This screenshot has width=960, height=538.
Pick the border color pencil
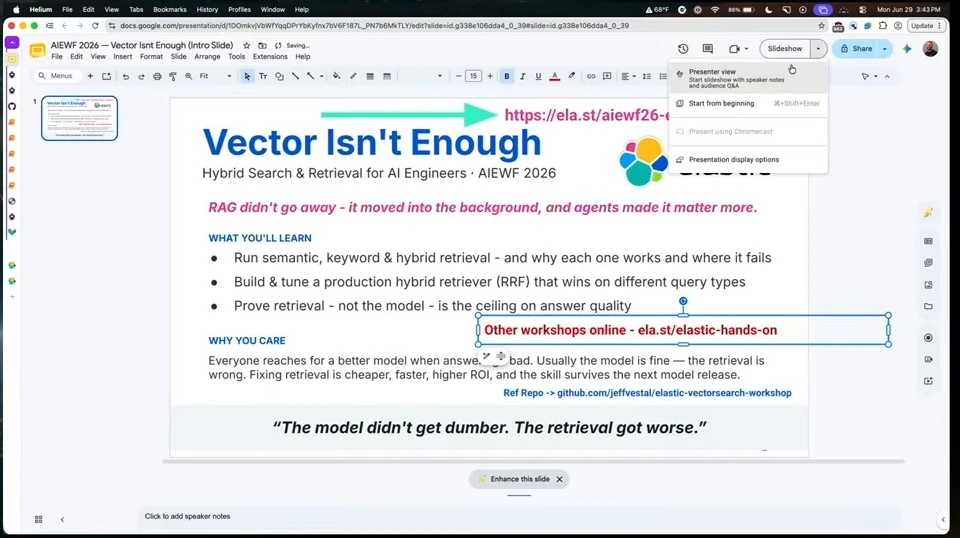click(353, 77)
